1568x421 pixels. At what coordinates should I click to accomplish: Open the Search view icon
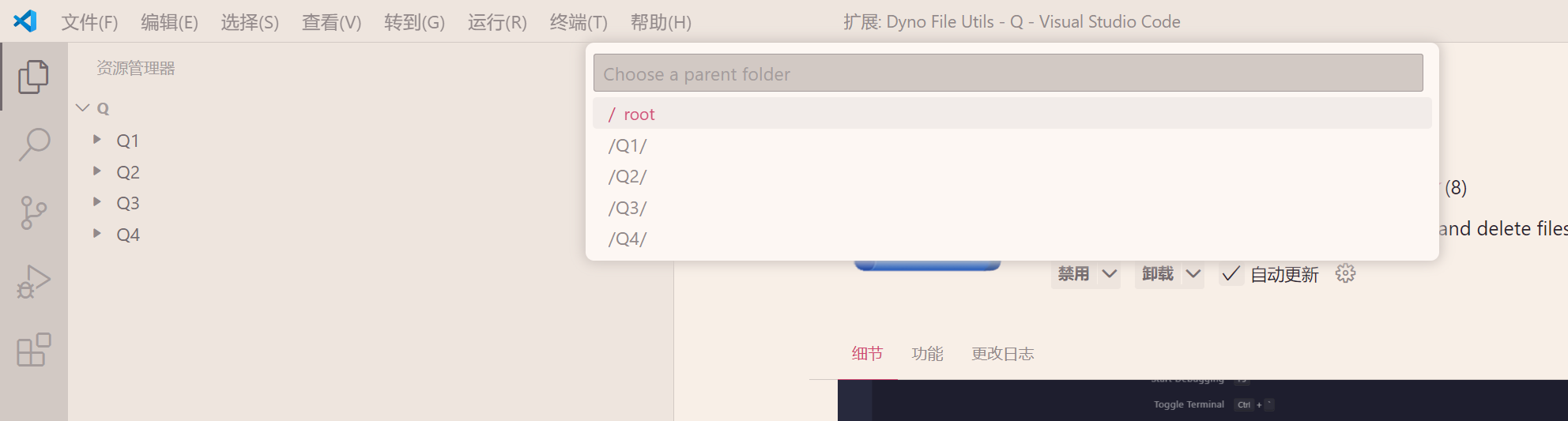pos(33,145)
